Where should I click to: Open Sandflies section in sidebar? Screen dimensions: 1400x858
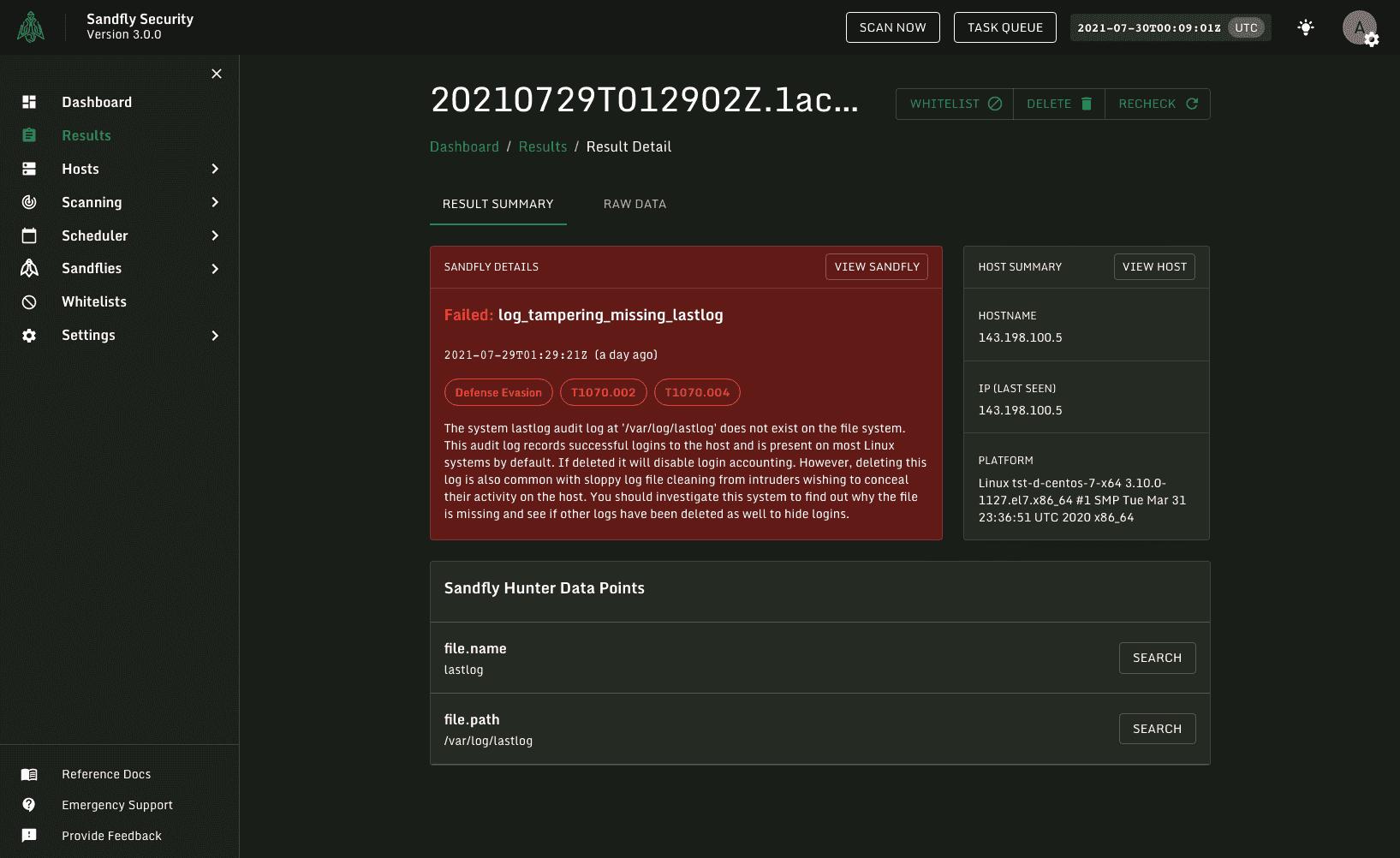[92, 269]
